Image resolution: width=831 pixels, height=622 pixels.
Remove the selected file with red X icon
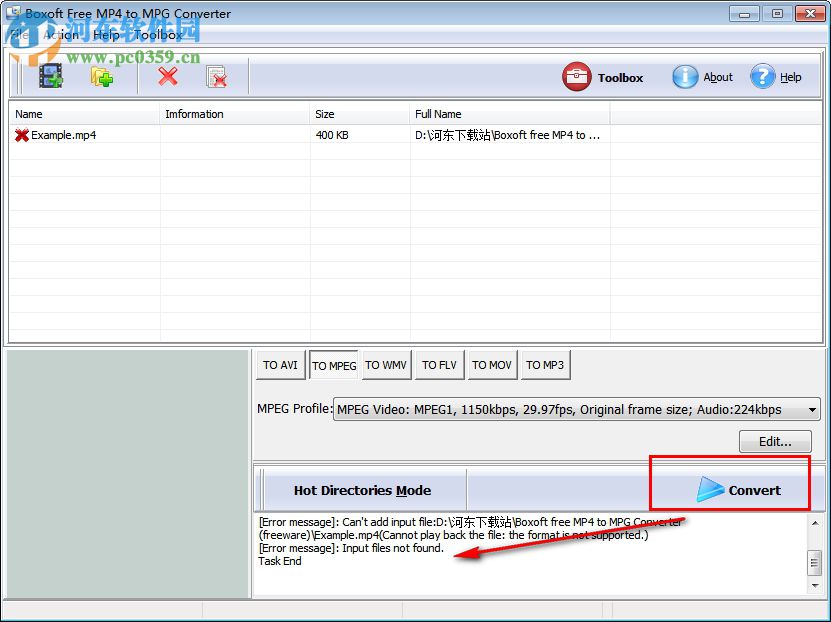point(166,75)
